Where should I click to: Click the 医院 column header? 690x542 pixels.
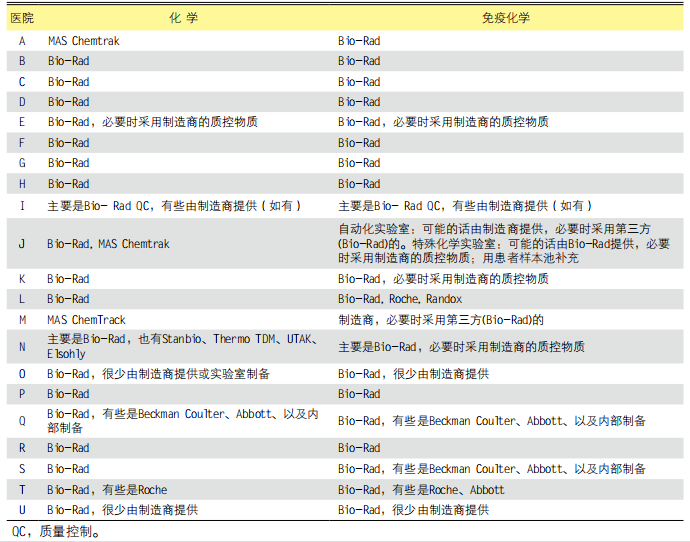click(x=22, y=18)
